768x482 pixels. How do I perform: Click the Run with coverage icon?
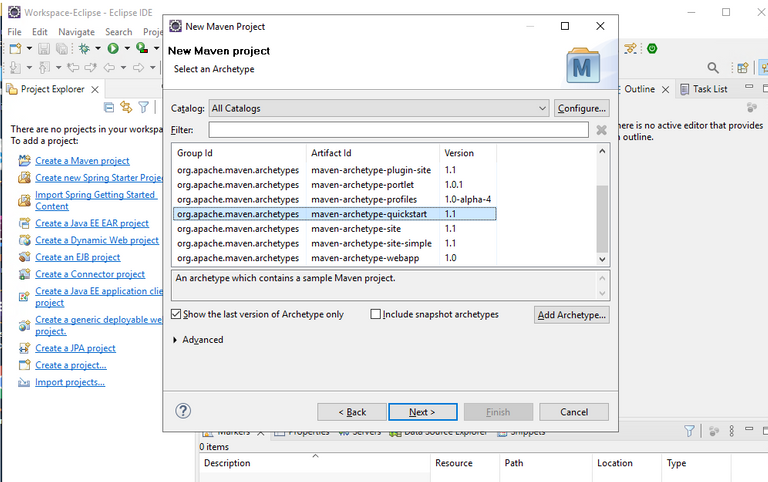pos(142,48)
